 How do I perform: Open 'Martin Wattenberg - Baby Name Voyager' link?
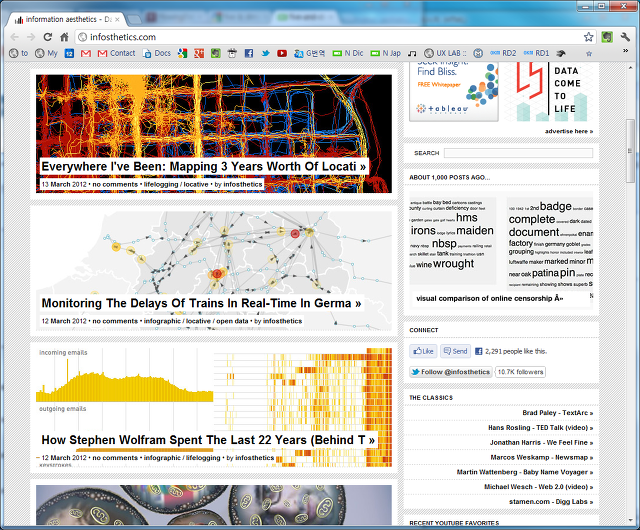click(x=525, y=472)
